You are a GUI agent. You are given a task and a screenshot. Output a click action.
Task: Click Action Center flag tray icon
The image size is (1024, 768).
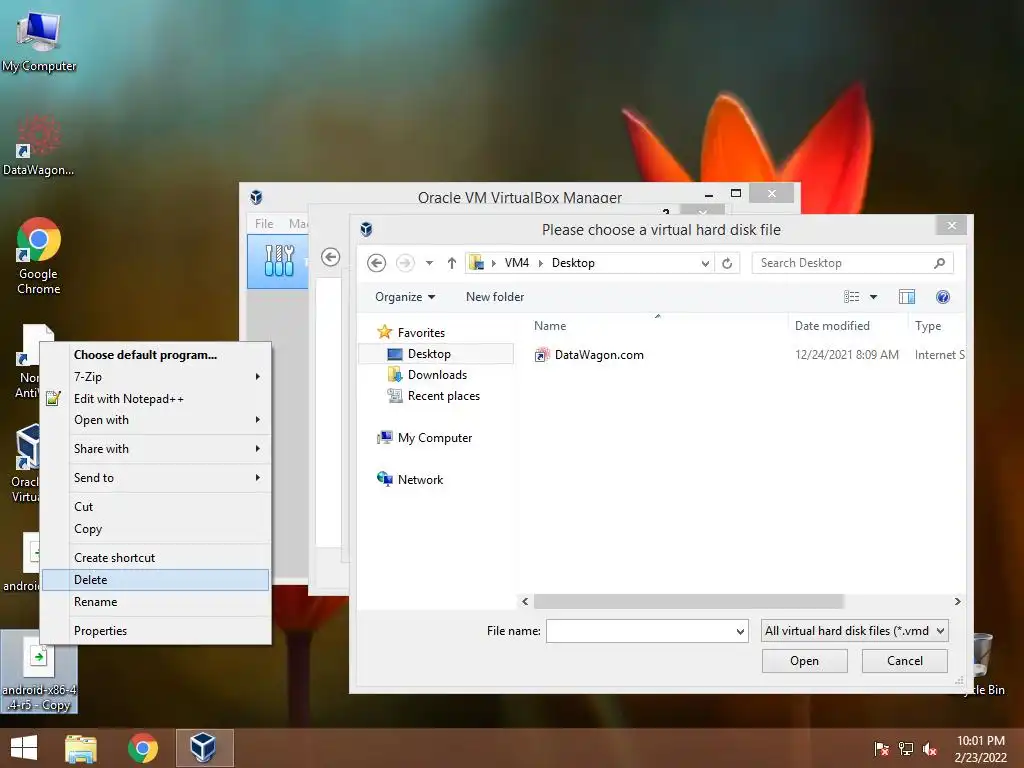tap(881, 748)
